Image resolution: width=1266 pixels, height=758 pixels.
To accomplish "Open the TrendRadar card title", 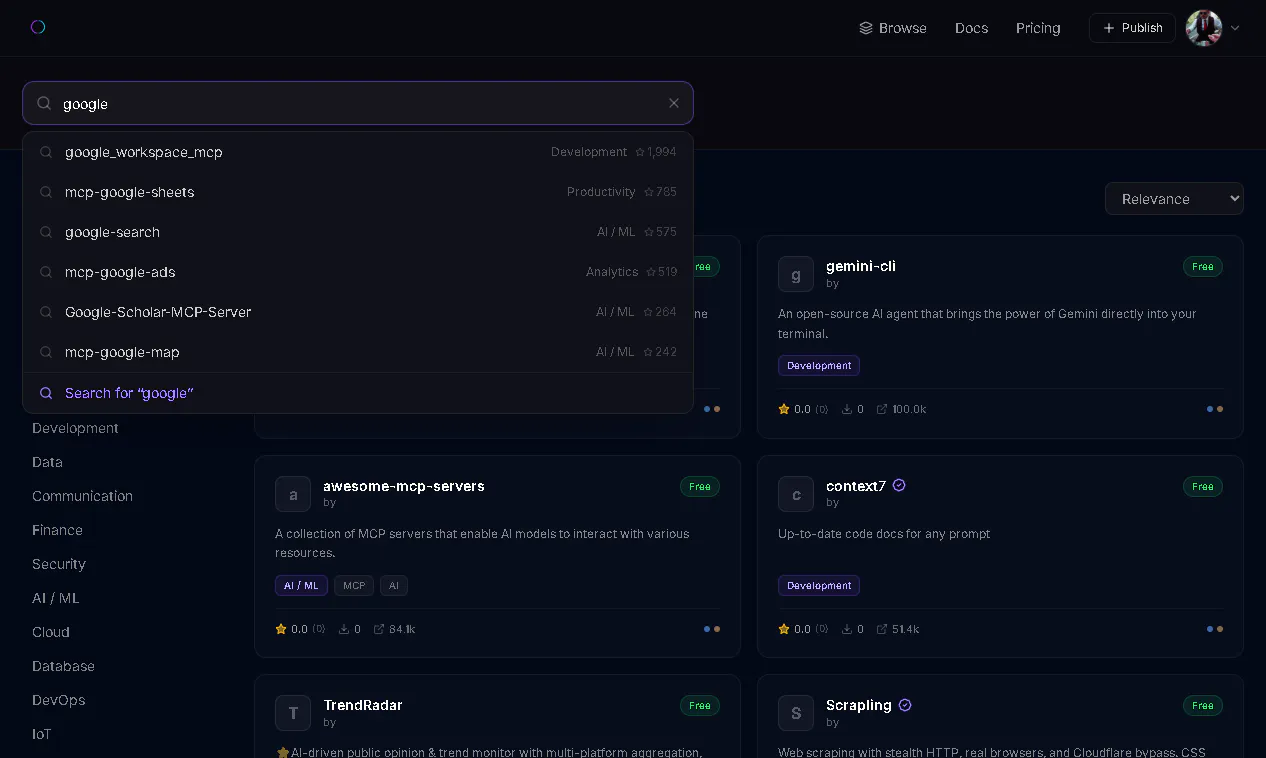I will 363,705.
